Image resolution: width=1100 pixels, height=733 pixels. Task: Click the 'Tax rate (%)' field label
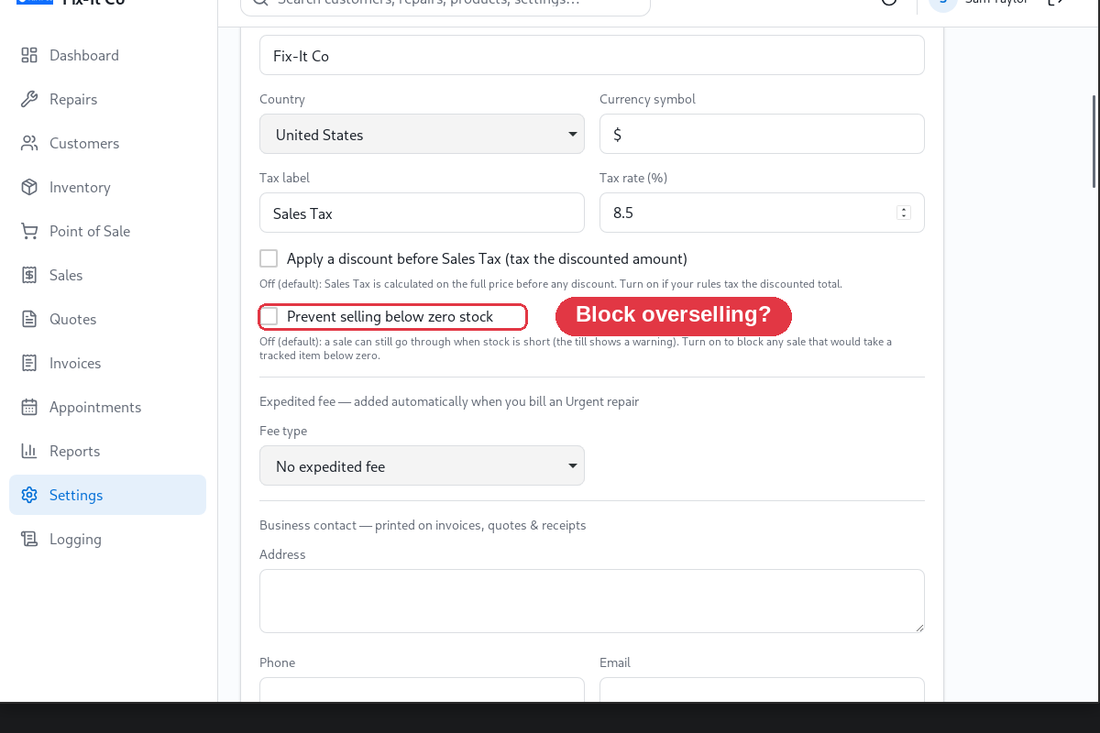tap(633, 177)
